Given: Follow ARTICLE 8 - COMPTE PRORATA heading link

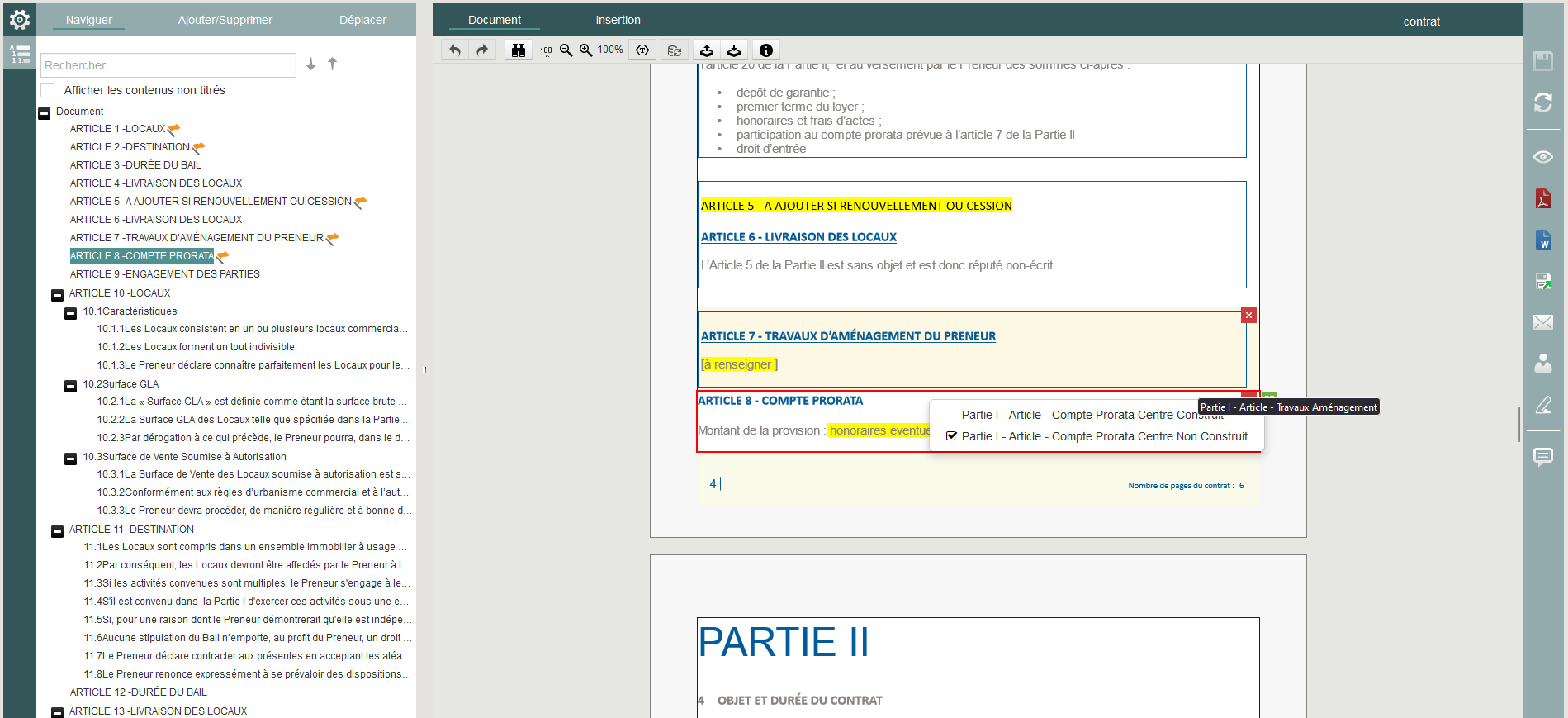Looking at the screenshot, I should pyautogui.click(x=780, y=401).
